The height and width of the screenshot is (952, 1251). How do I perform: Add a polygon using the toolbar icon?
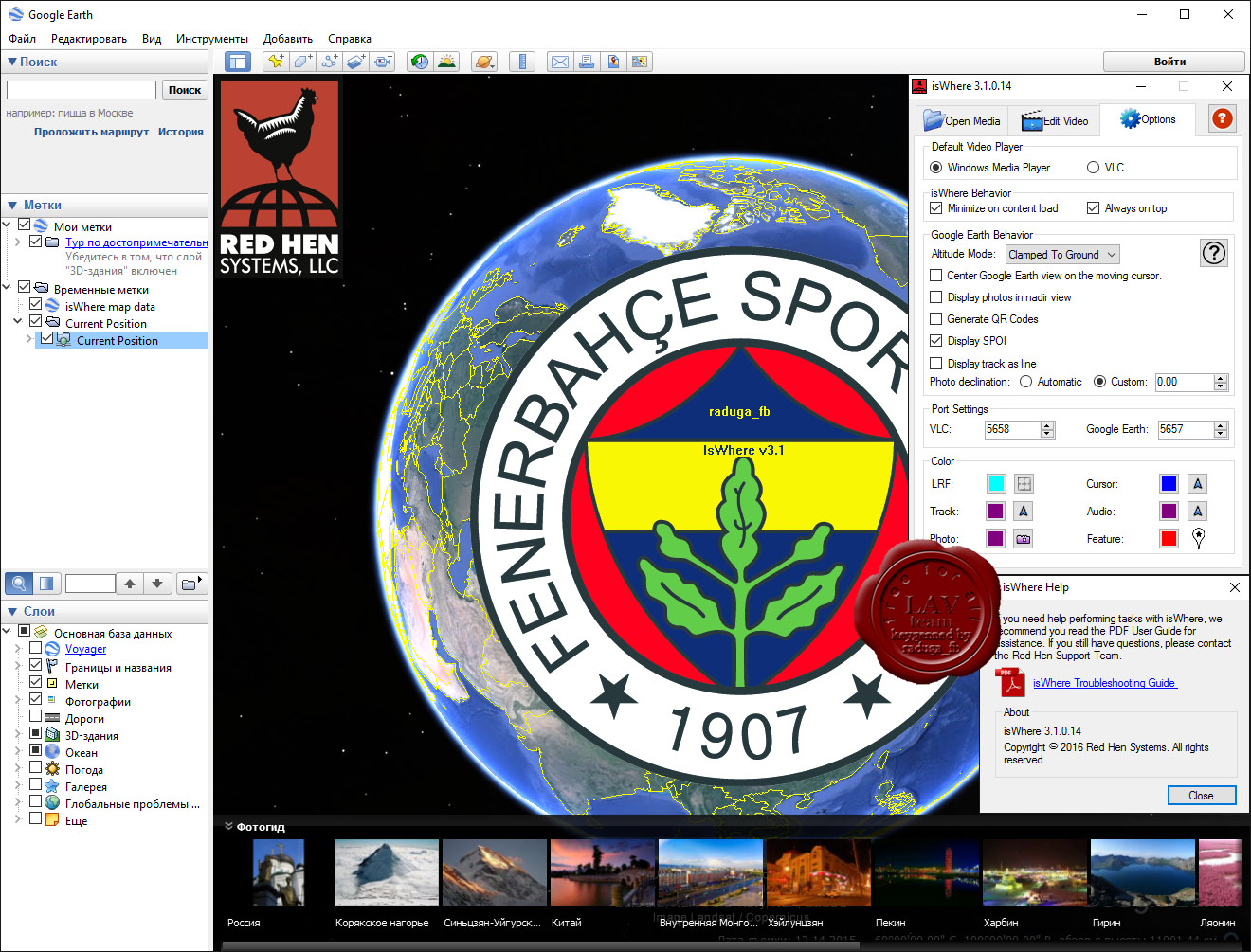[302, 62]
